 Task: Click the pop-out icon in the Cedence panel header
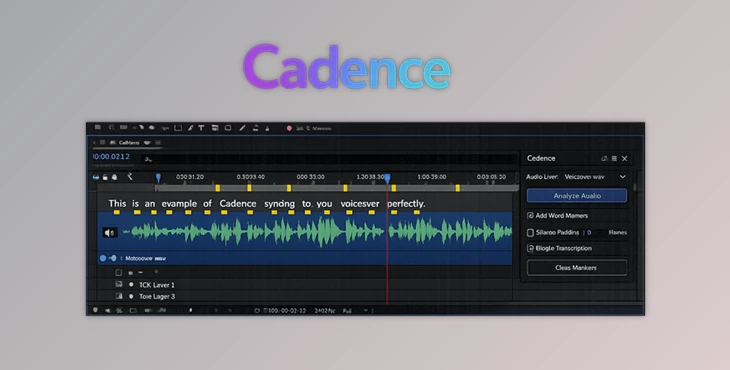(604, 158)
